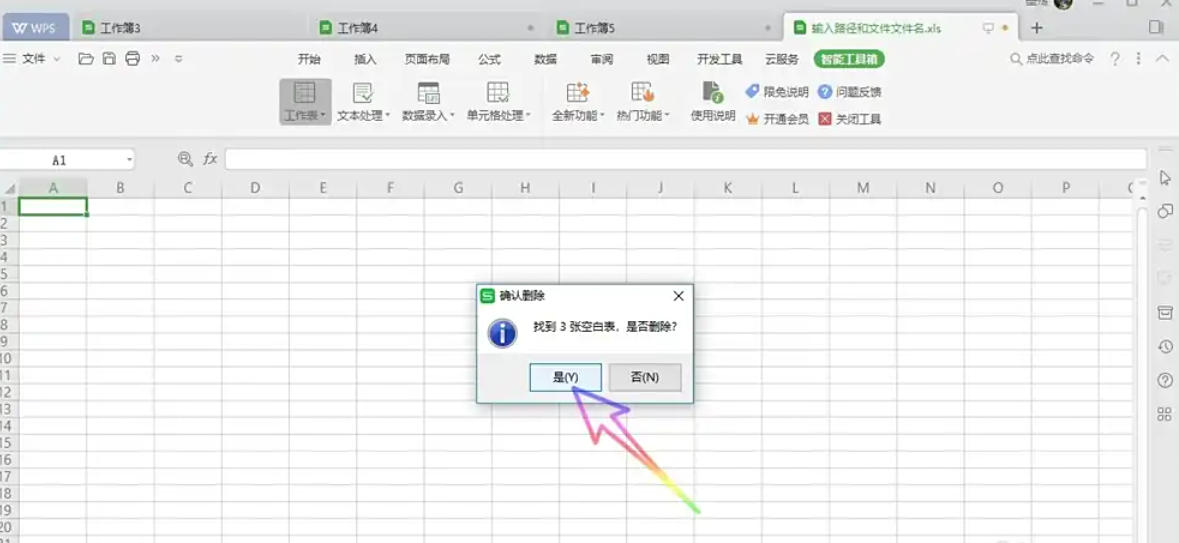The image size is (1179, 543).
Task: Add a new document tab with plus
Action: [x=1037, y=28]
